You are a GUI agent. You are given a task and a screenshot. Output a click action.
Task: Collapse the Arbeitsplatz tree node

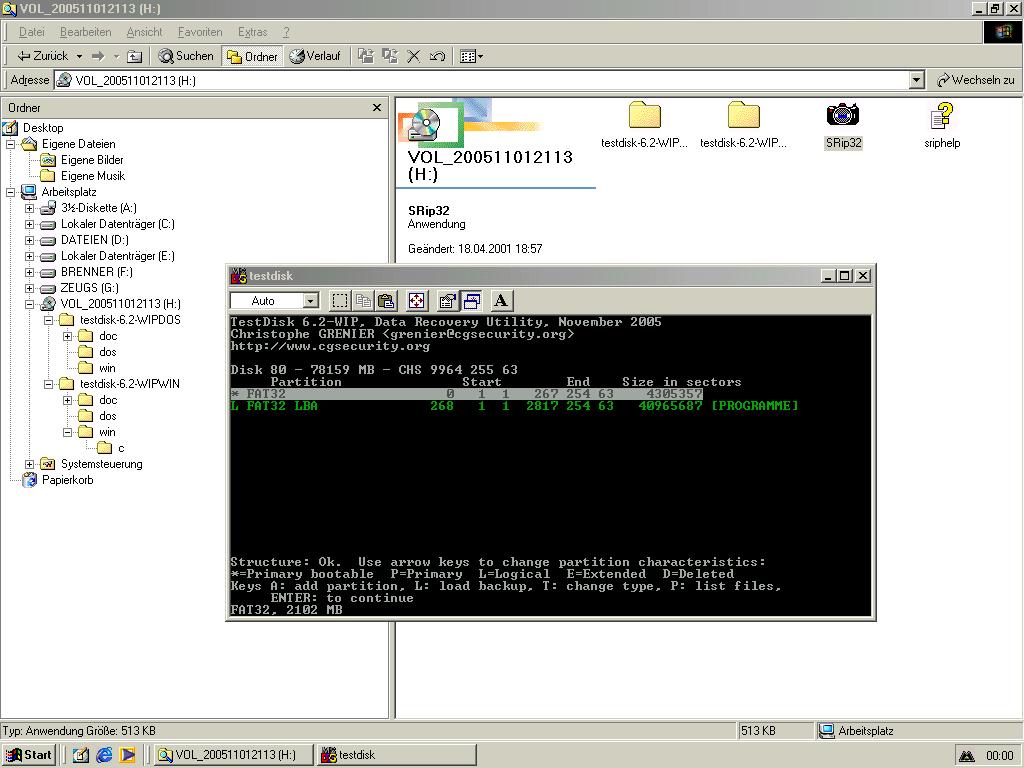pos(10,192)
